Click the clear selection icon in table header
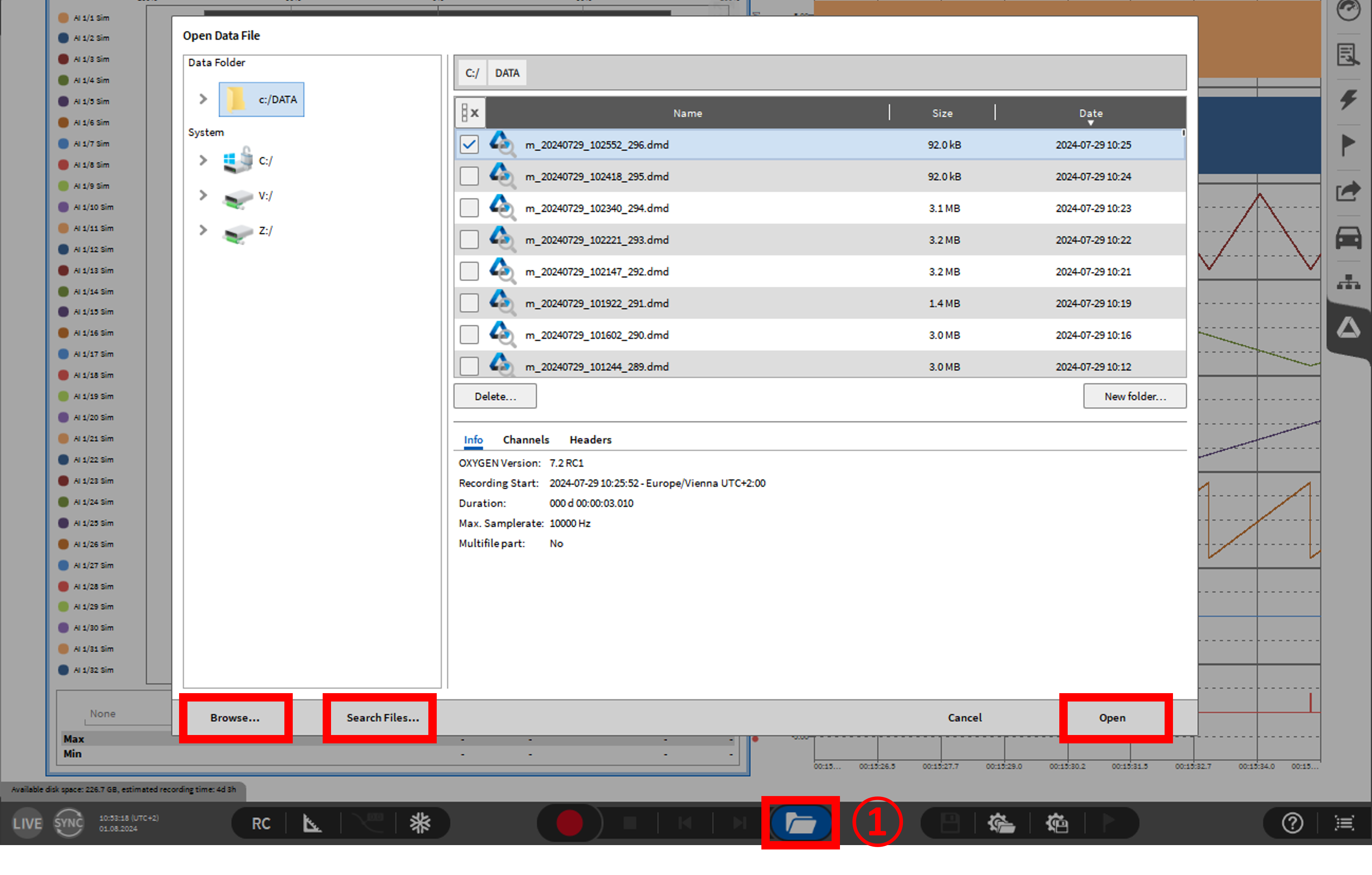This screenshot has width=1372, height=875. coord(470,113)
